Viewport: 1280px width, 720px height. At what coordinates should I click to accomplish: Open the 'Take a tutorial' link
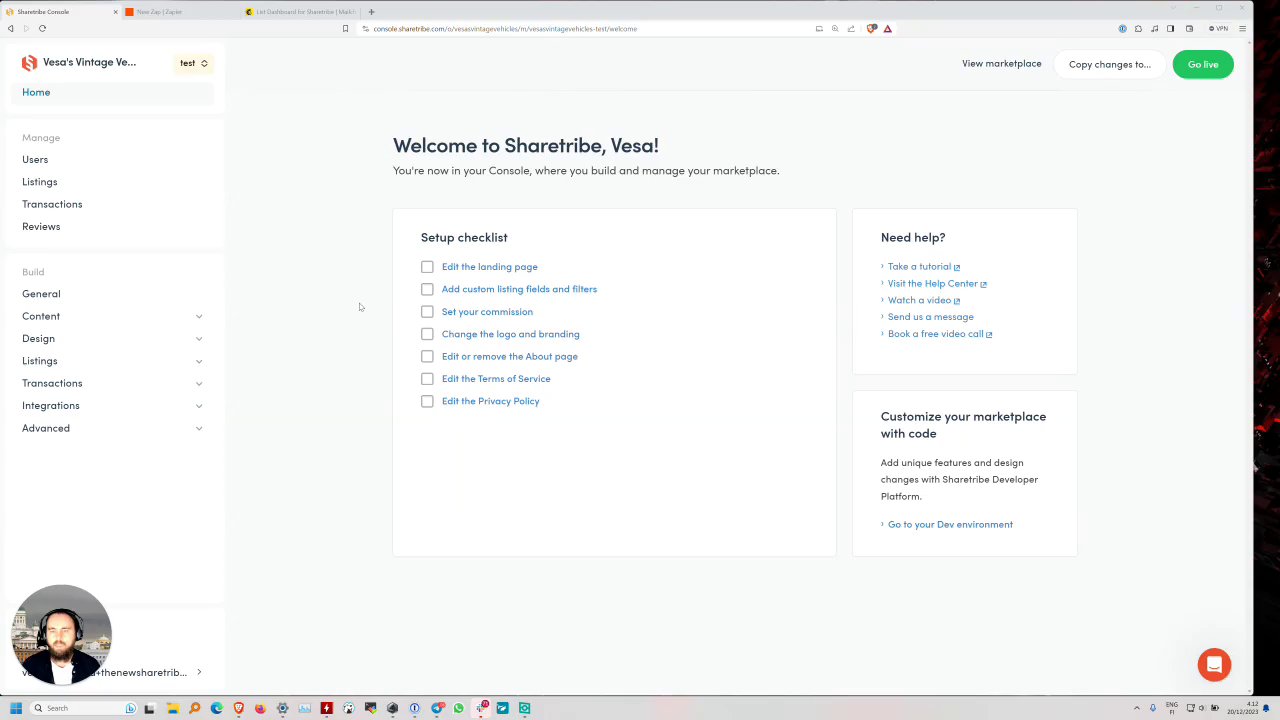click(x=923, y=267)
